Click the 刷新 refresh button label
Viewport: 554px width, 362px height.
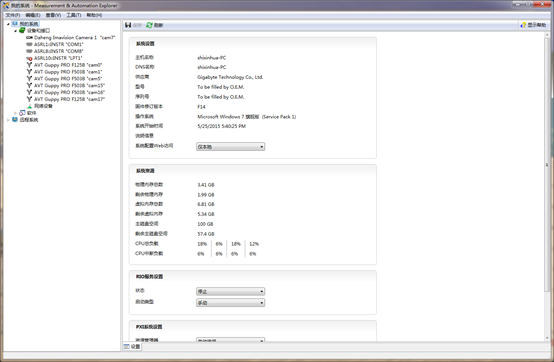pos(158,25)
